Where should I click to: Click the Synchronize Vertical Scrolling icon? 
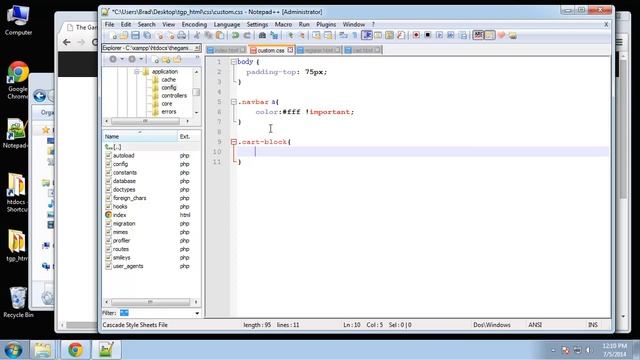316,36
